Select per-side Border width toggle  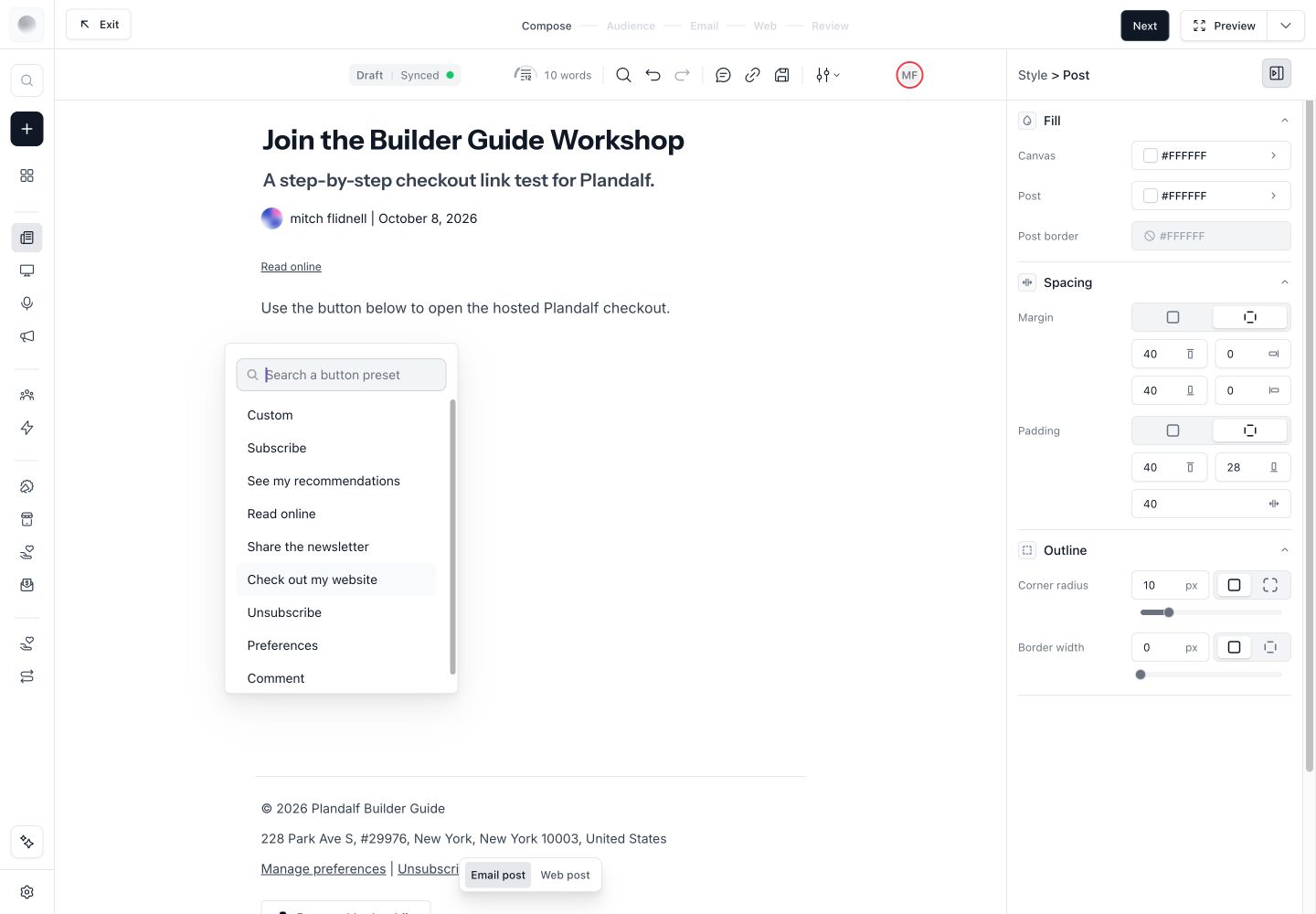(x=1270, y=647)
